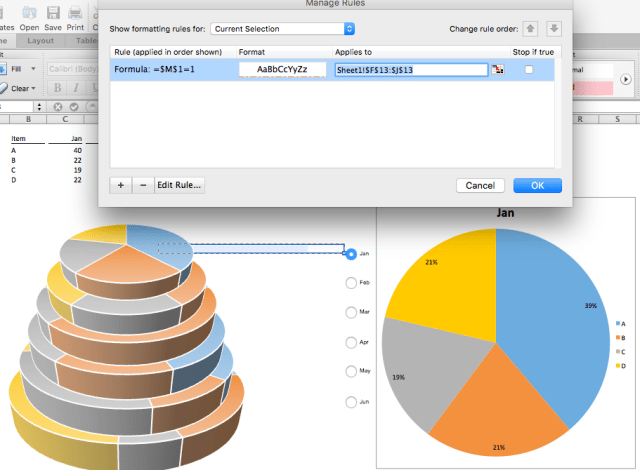This screenshot has height=470, width=640.
Task: Click column C header
Action: tap(65, 119)
